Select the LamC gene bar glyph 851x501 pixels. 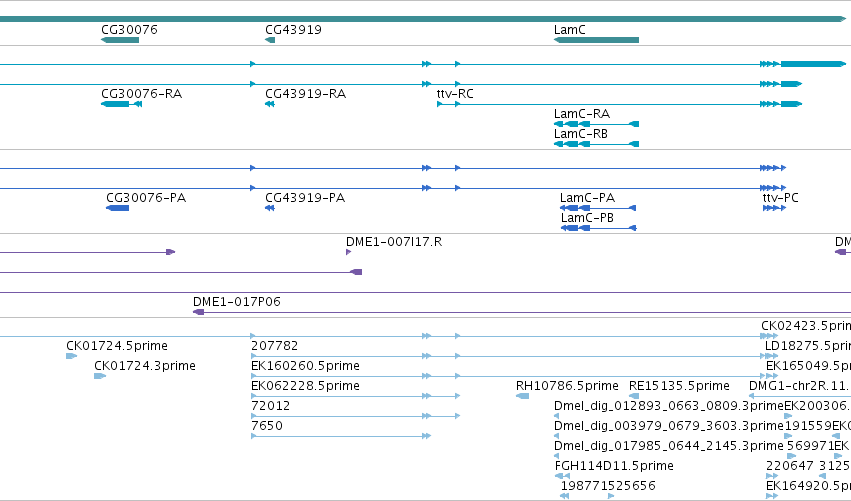pyautogui.click(x=596, y=40)
